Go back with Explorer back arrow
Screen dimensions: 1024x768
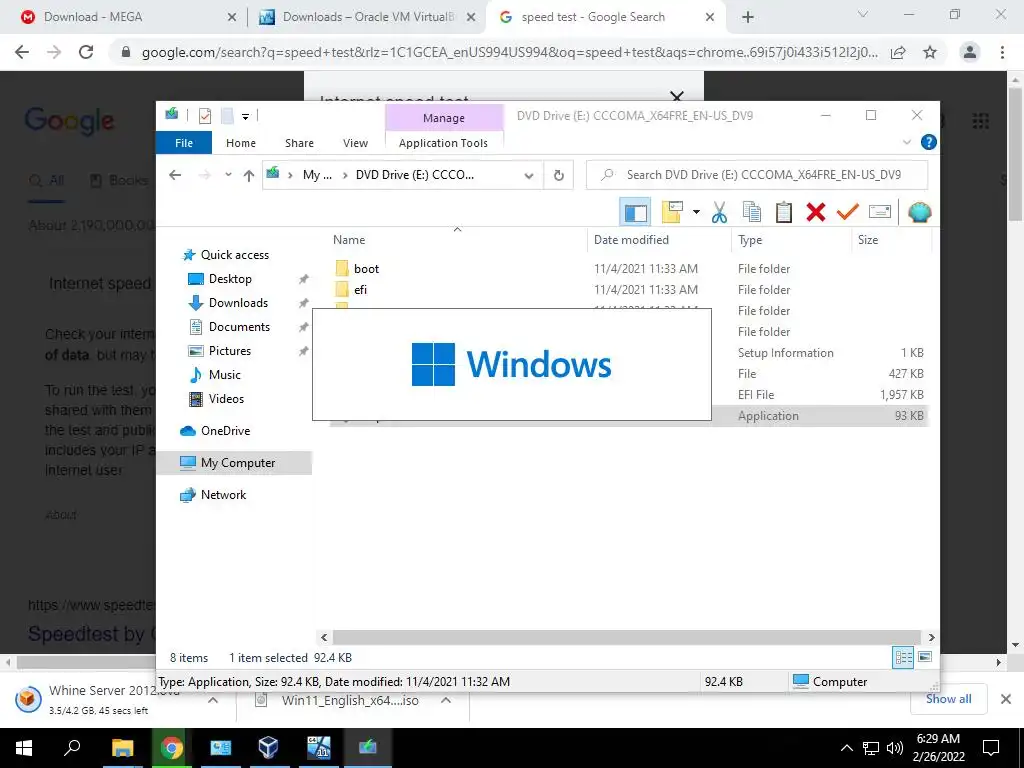(x=174, y=175)
